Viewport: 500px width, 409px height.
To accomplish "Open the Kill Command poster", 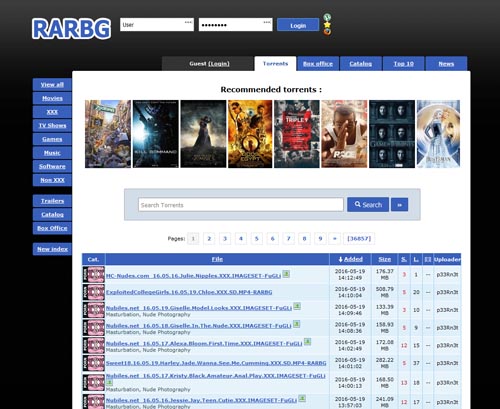I will (x=156, y=134).
